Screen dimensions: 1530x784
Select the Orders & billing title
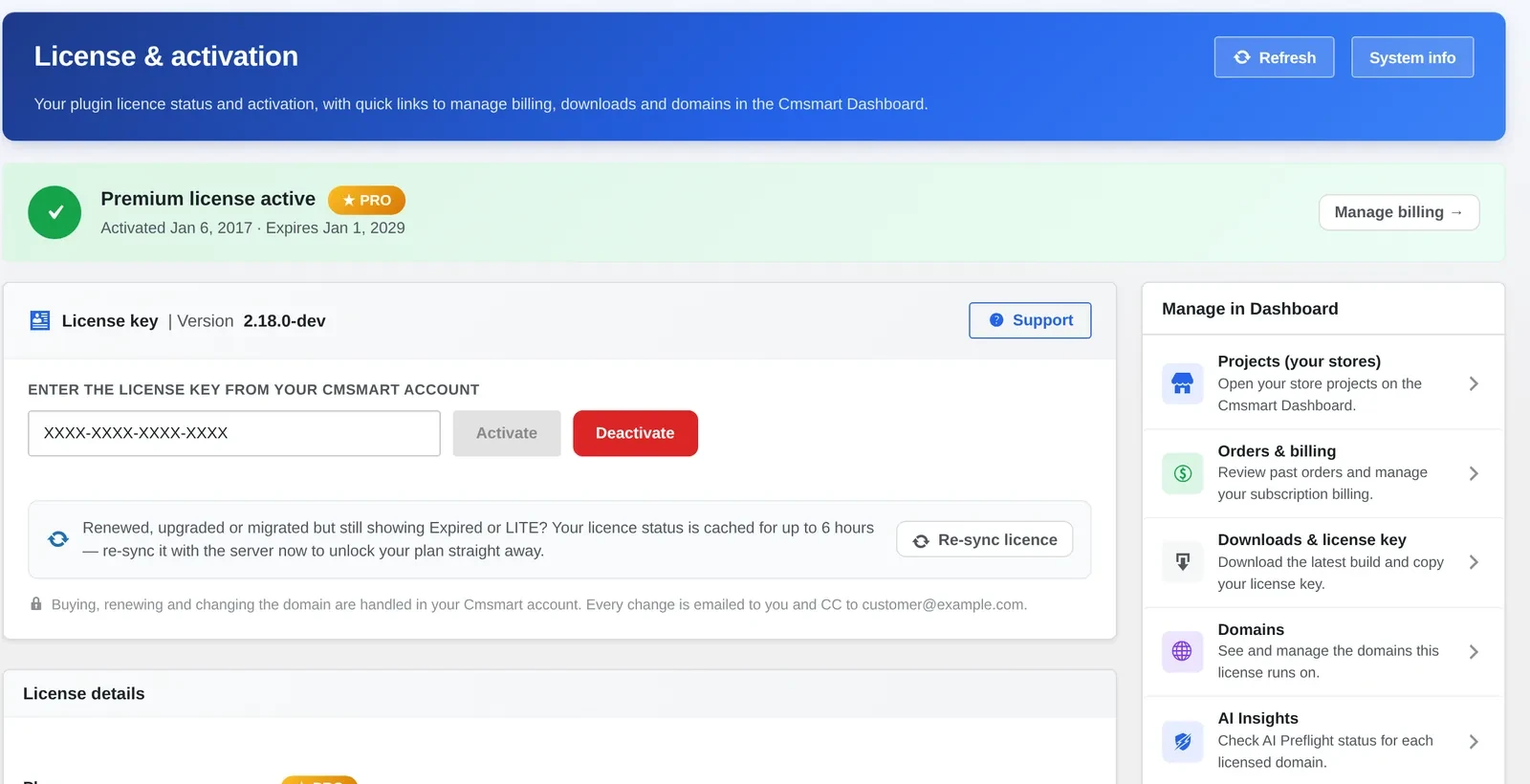pyautogui.click(x=1277, y=451)
